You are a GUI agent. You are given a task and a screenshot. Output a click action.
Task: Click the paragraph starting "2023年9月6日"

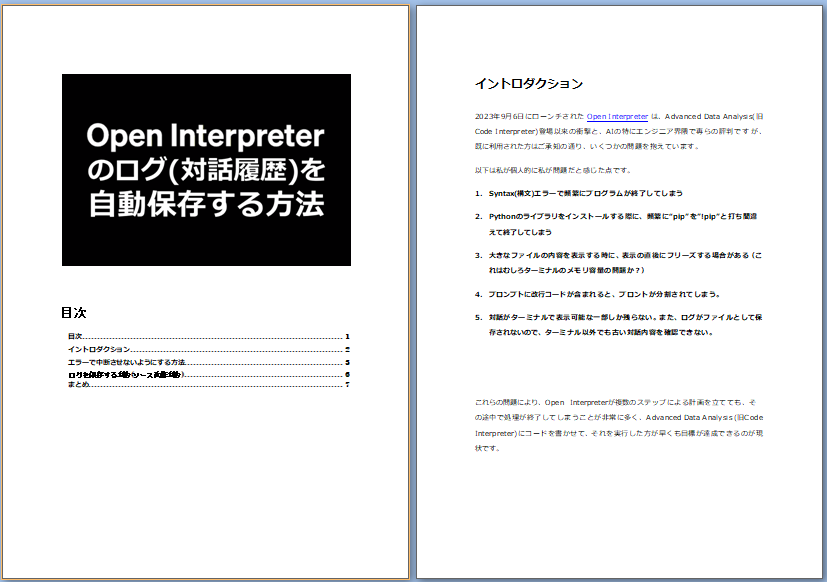[619, 131]
